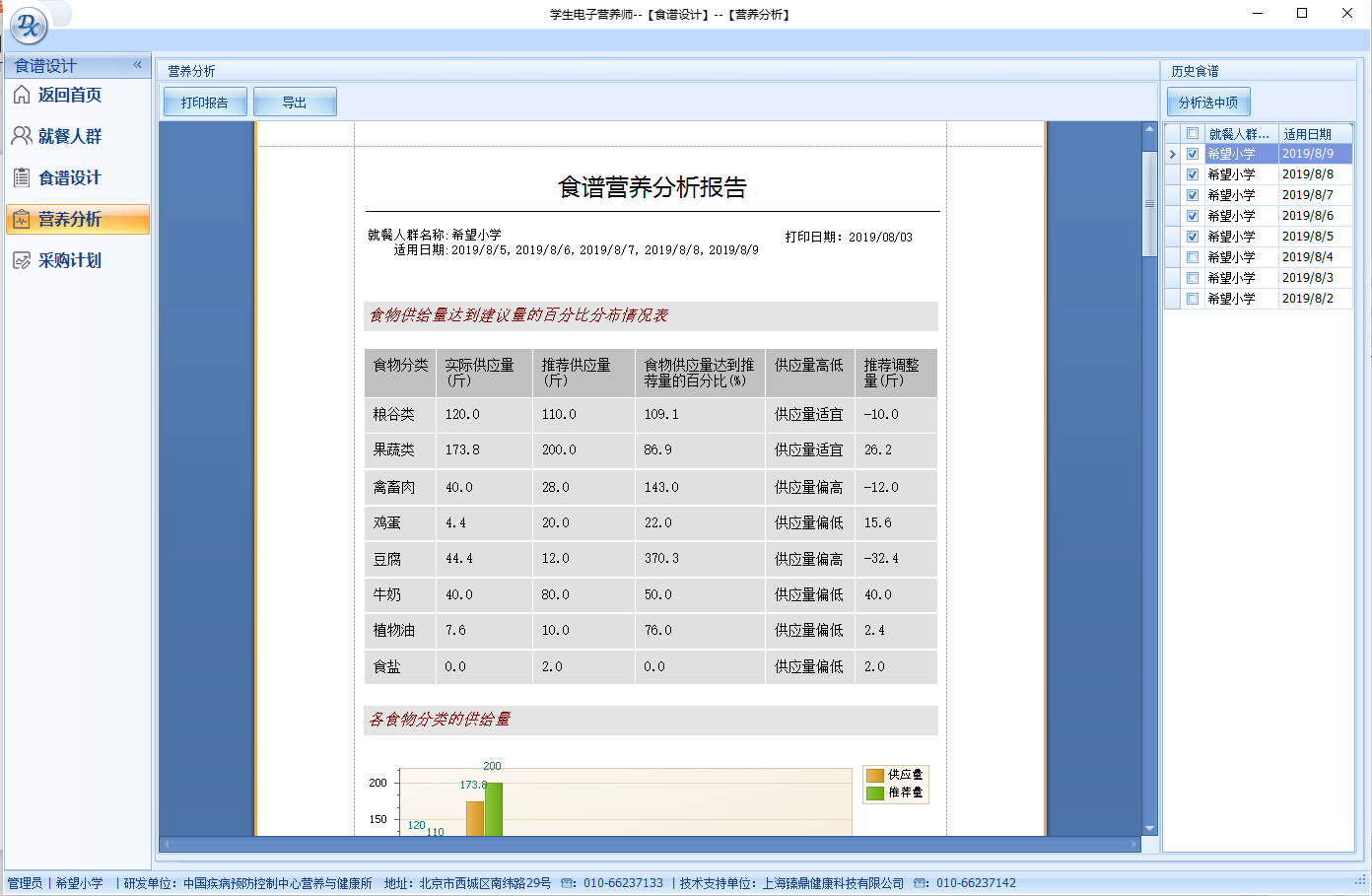
Task: Uncheck the 2019/8/8 menu checkbox
Action: (x=1193, y=174)
